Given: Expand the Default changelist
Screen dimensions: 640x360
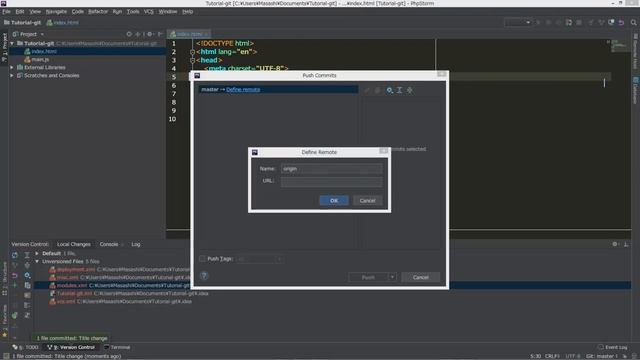Looking at the screenshot, I should (x=37, y=253).
